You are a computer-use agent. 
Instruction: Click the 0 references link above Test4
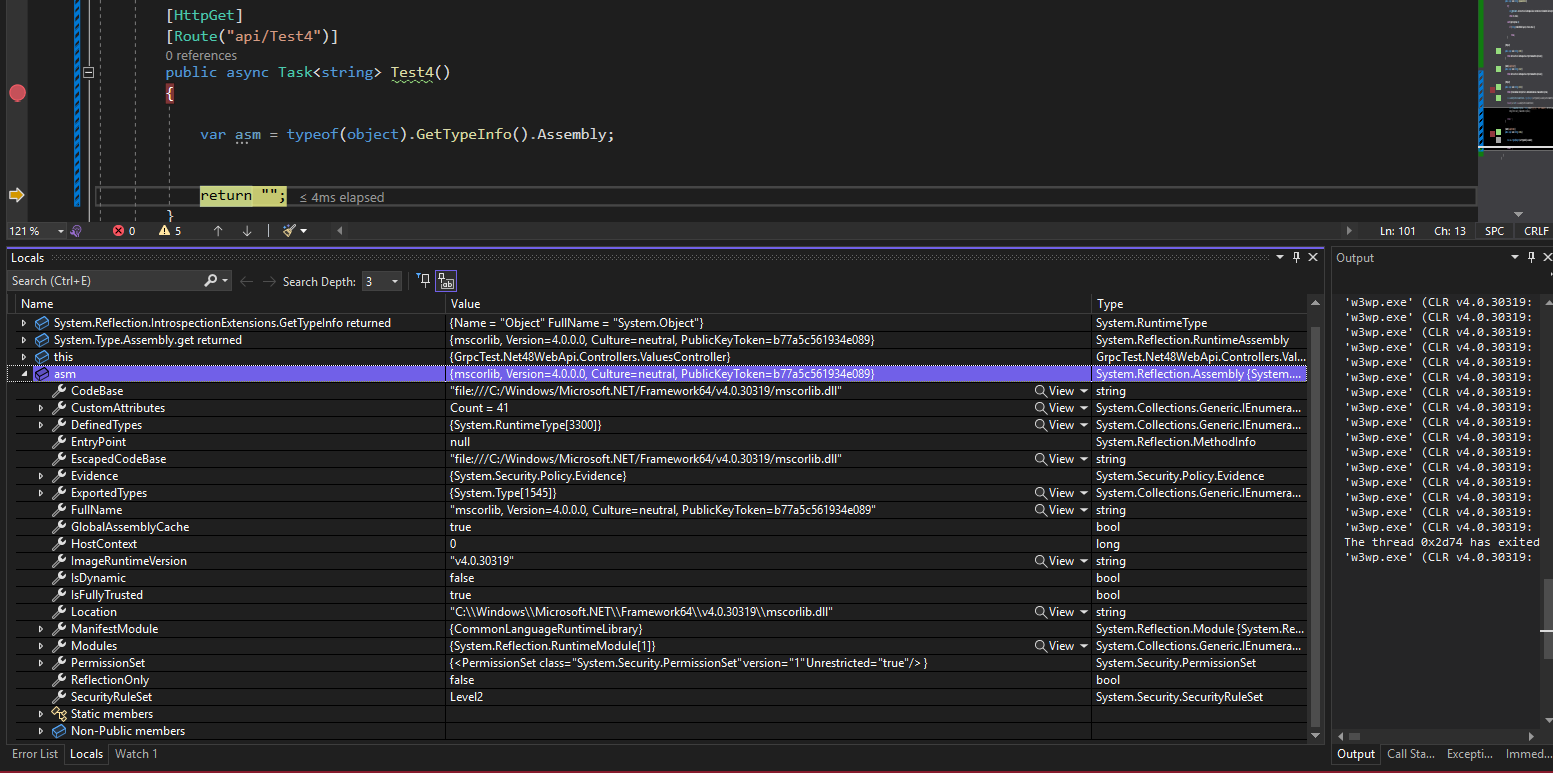(201, 55)
